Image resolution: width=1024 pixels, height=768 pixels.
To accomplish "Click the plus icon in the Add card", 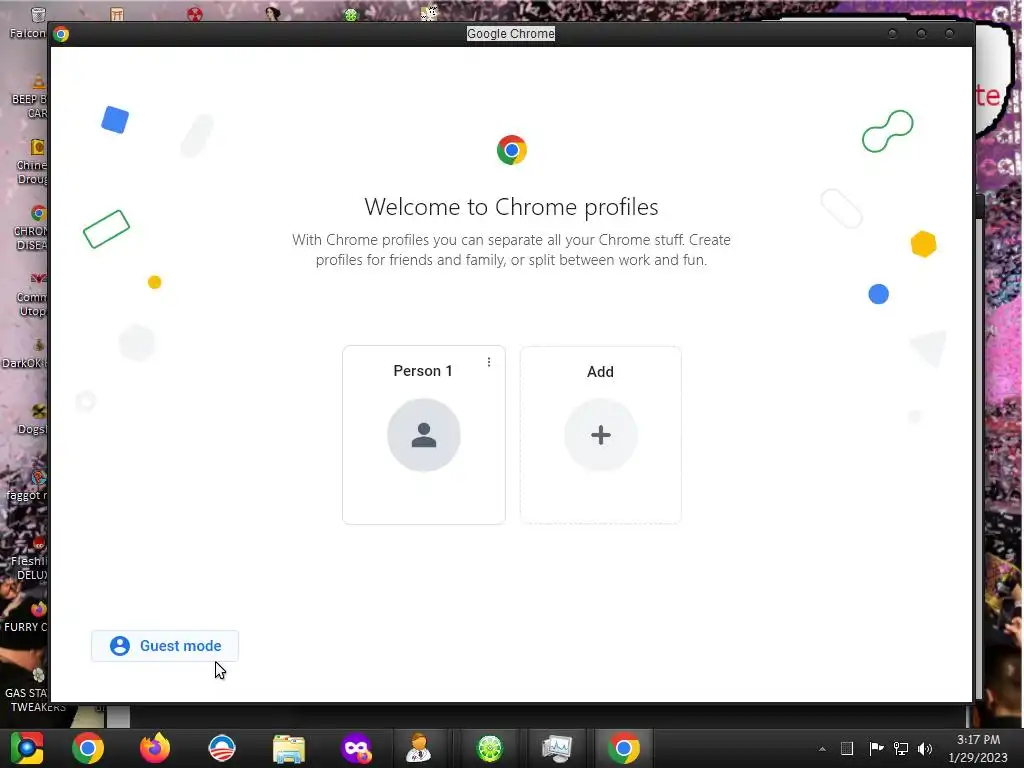I will click(x=600, y=435).
